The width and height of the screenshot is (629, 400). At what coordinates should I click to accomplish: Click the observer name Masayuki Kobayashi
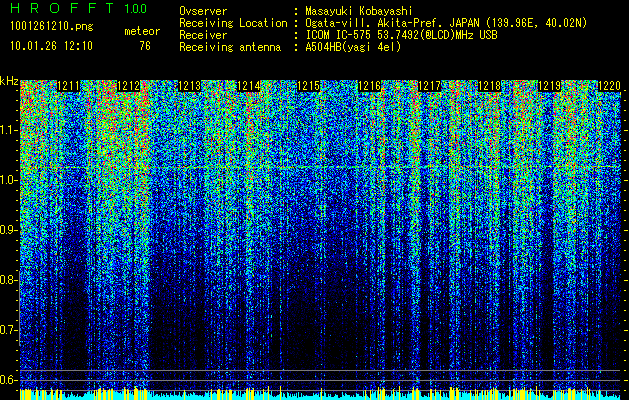359,12
